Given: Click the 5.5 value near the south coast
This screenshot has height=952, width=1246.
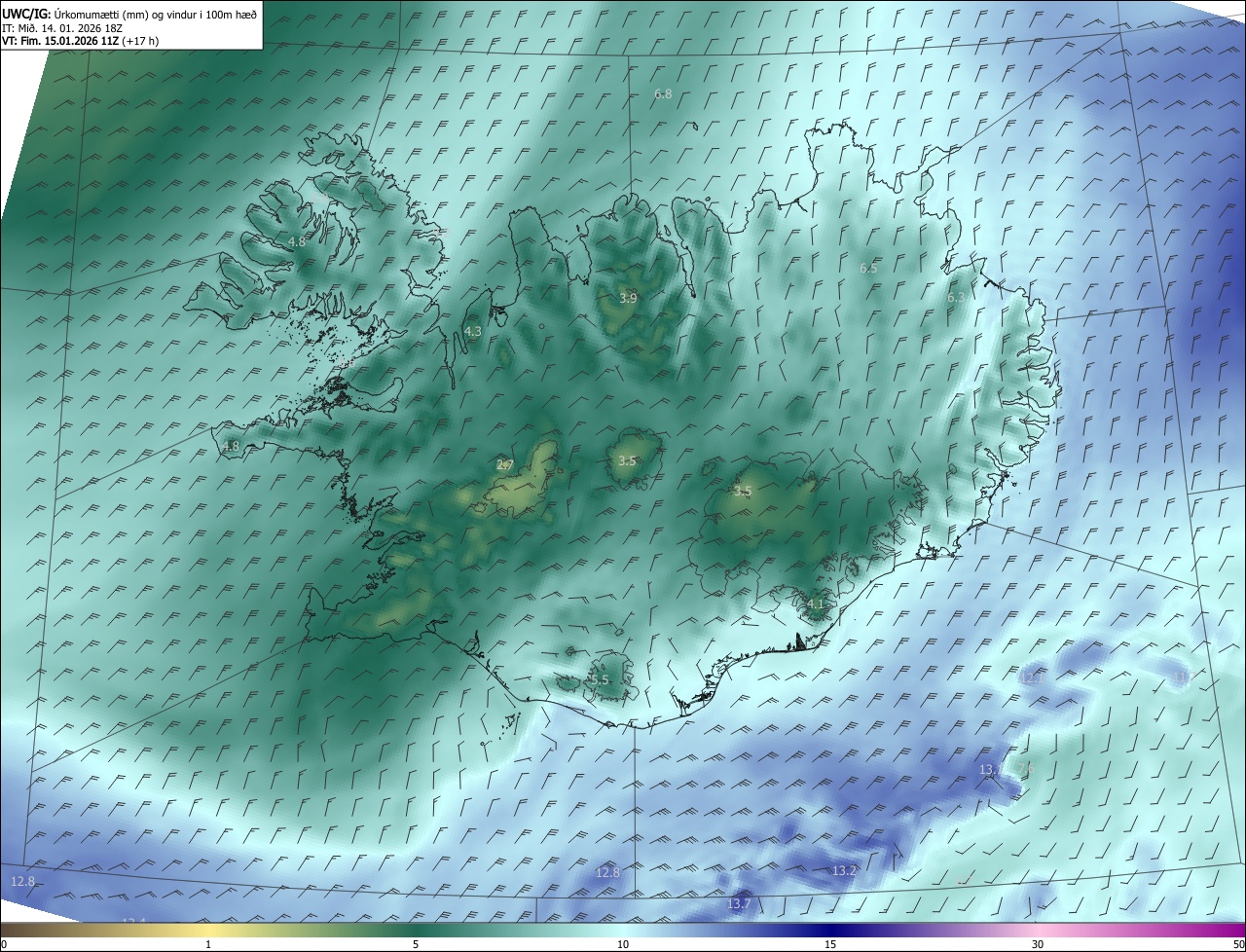Looking at the screenshot, I should [x=600, y=680].
